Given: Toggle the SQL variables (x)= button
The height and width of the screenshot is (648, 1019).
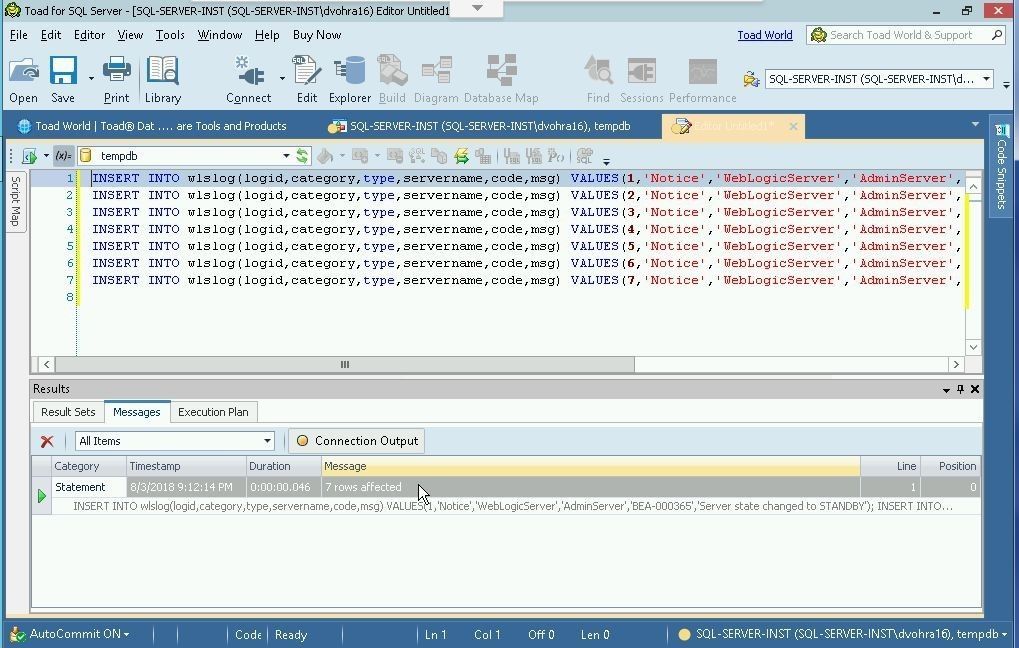Looking at the screenshot, I should [x=63, y=156].
